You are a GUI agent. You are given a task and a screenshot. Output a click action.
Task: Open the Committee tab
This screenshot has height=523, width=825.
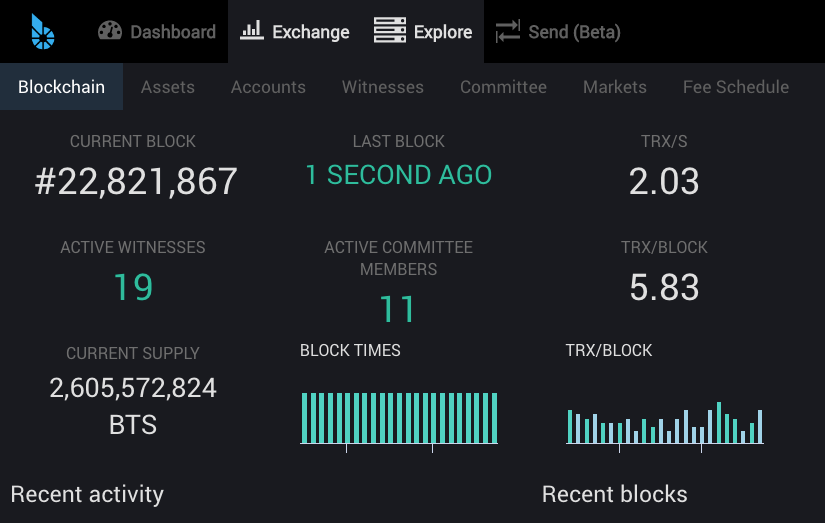(x=504, y=87)
